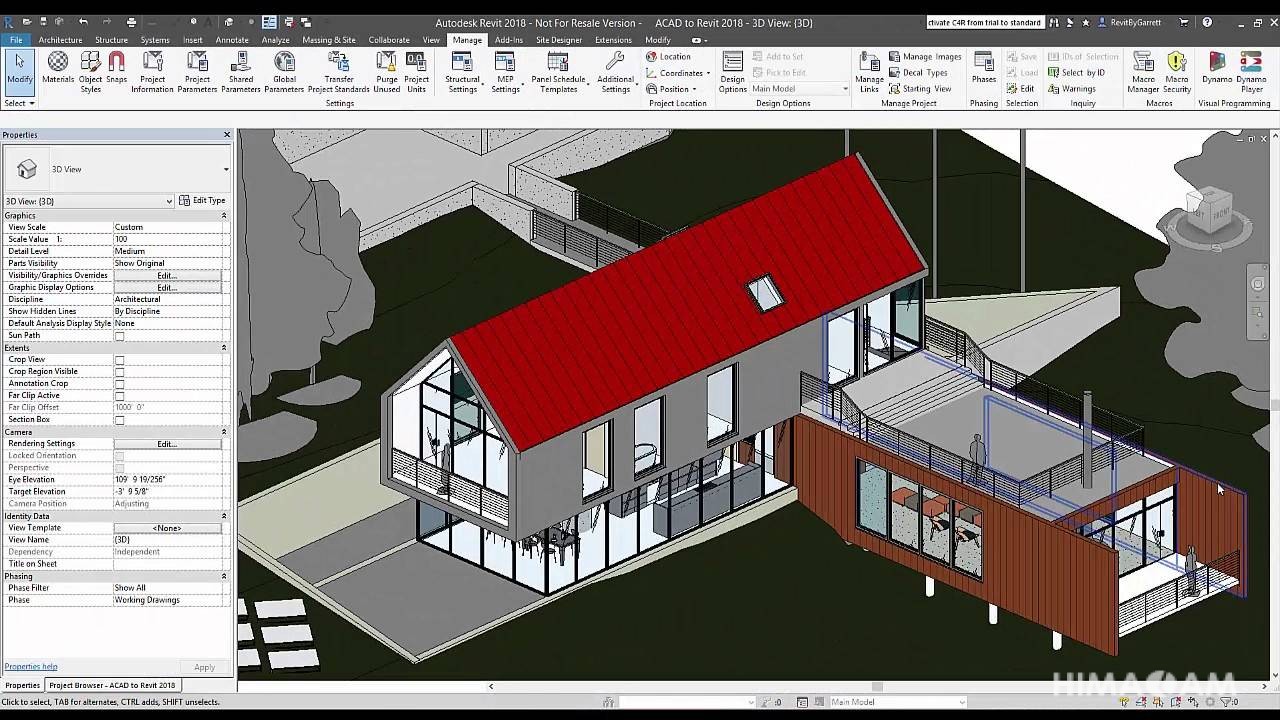Click Purge Unused

click(387, 72)
